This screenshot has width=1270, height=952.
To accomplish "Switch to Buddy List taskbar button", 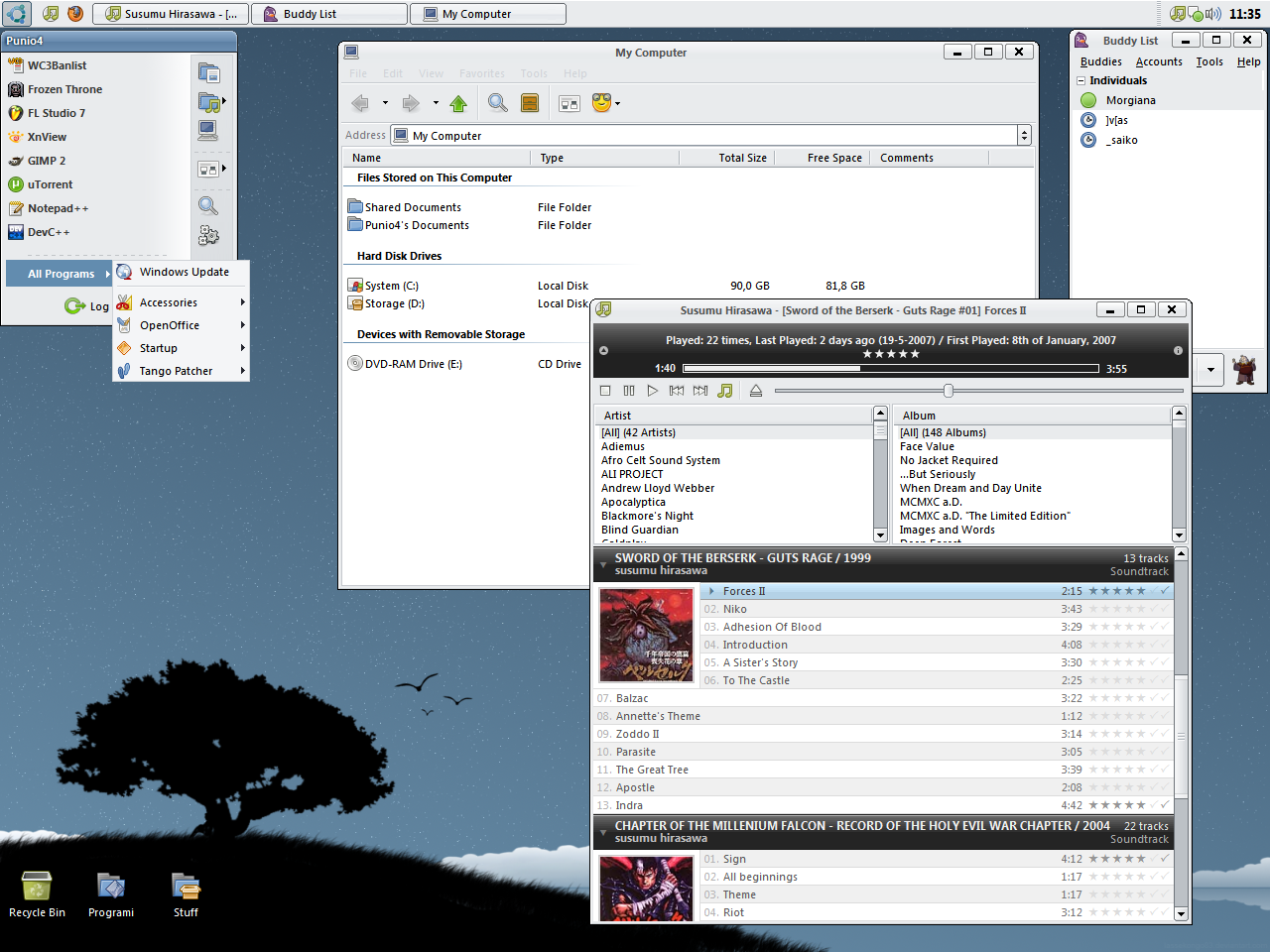I will tap(328, 14).
